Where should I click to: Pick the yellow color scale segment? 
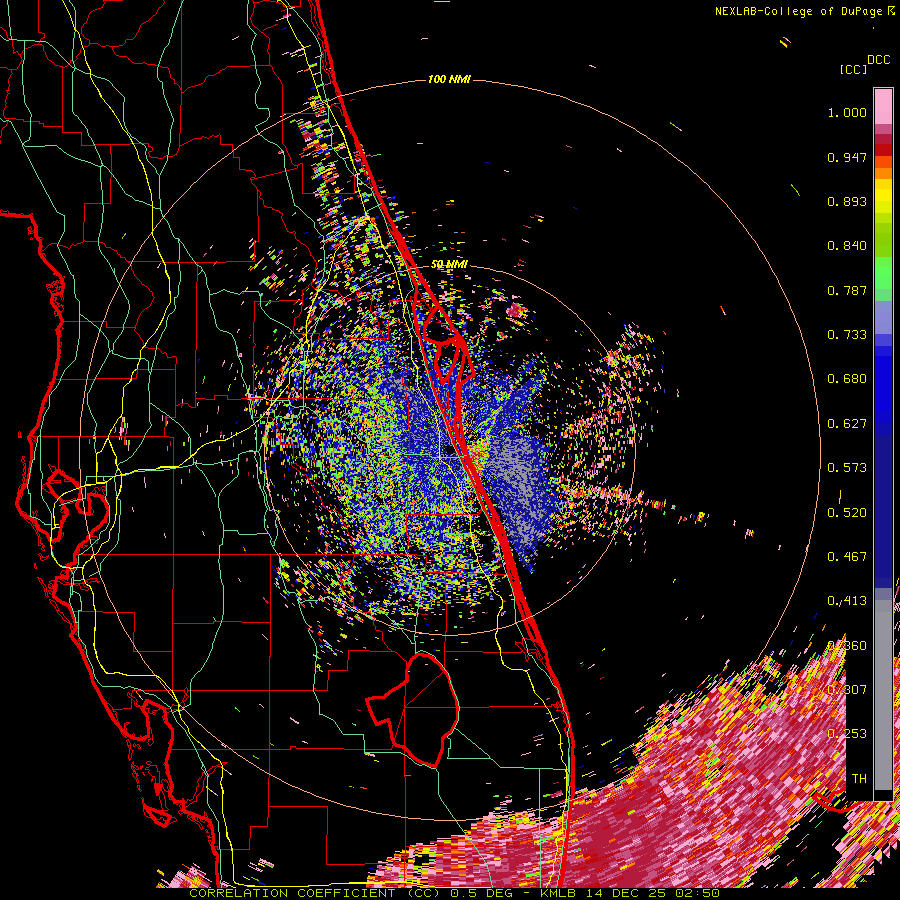pos(883,196)
